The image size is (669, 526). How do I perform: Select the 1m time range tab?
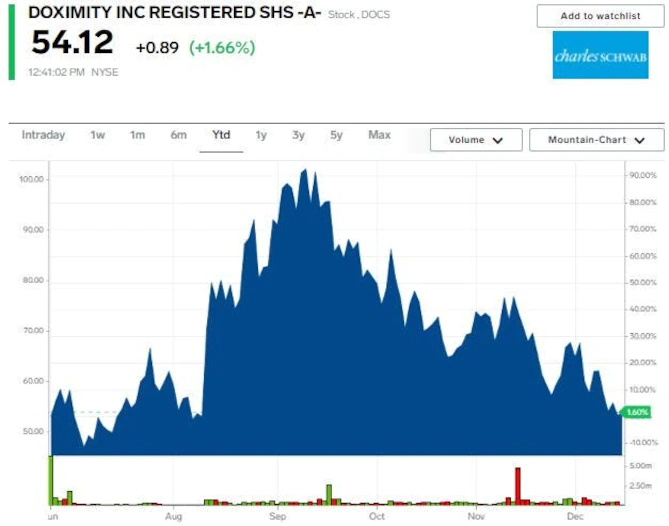[137, 135]
